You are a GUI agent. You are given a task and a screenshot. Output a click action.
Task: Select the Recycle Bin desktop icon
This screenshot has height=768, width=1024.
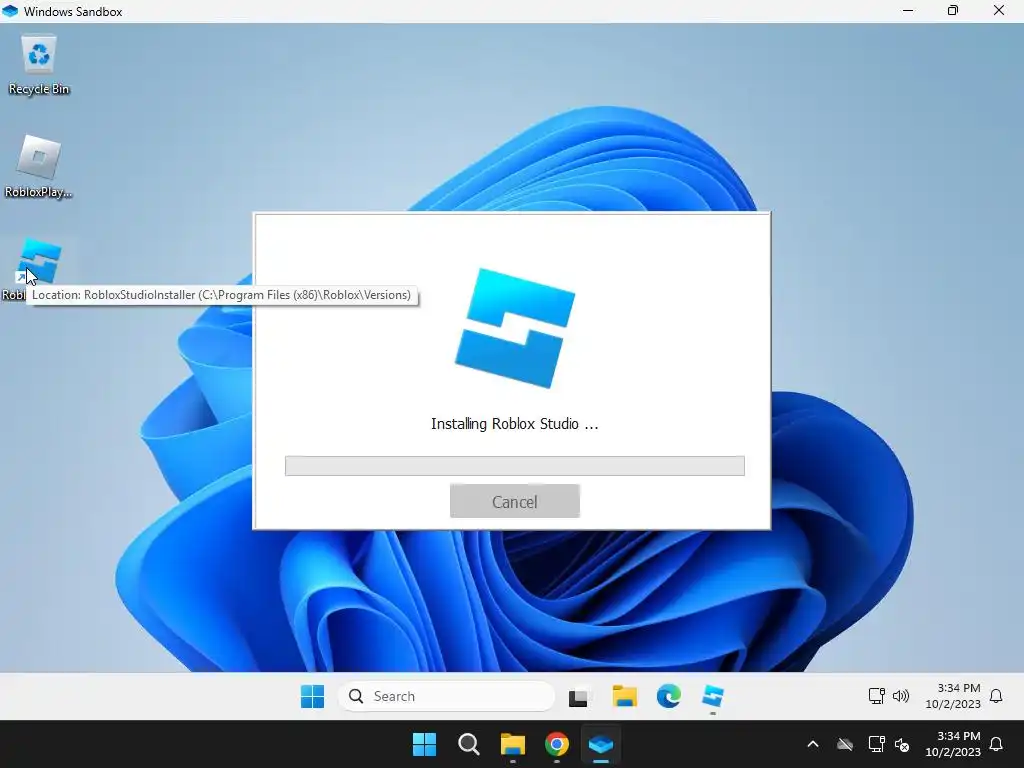[x=39, y=65]
